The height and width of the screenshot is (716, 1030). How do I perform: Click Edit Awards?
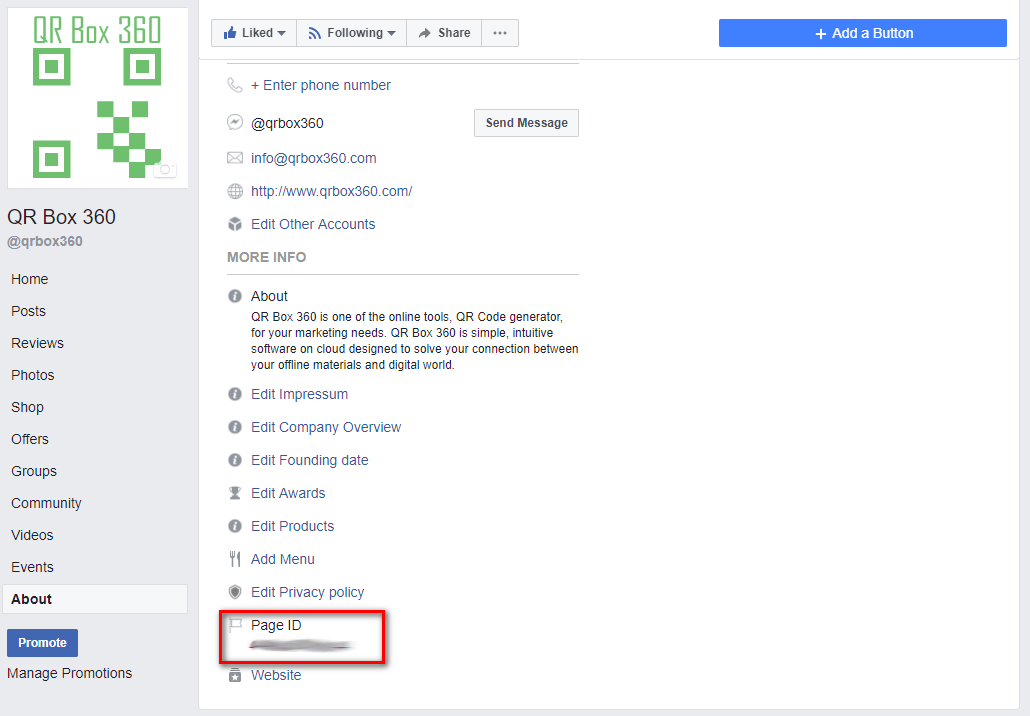(x=288, y=493)
